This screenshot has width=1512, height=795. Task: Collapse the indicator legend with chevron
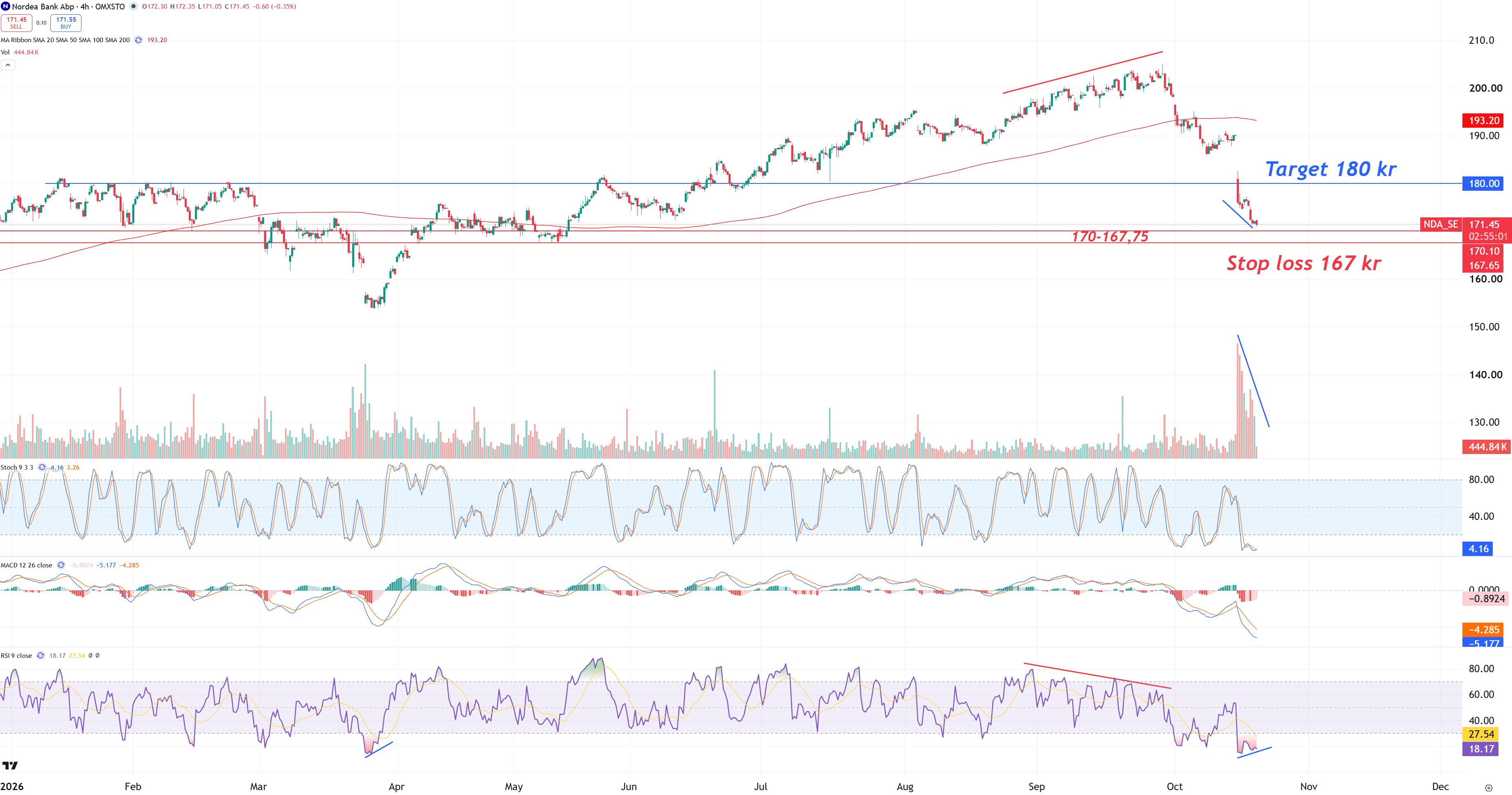tap(8, 65)
